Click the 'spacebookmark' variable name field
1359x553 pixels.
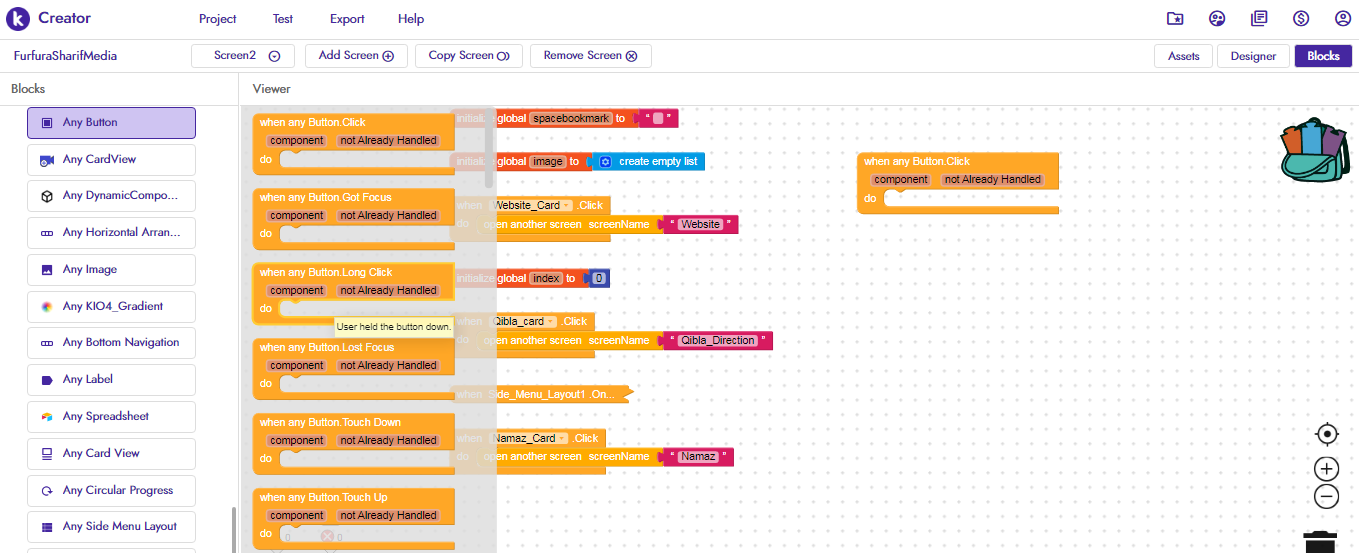click(571, 119)
